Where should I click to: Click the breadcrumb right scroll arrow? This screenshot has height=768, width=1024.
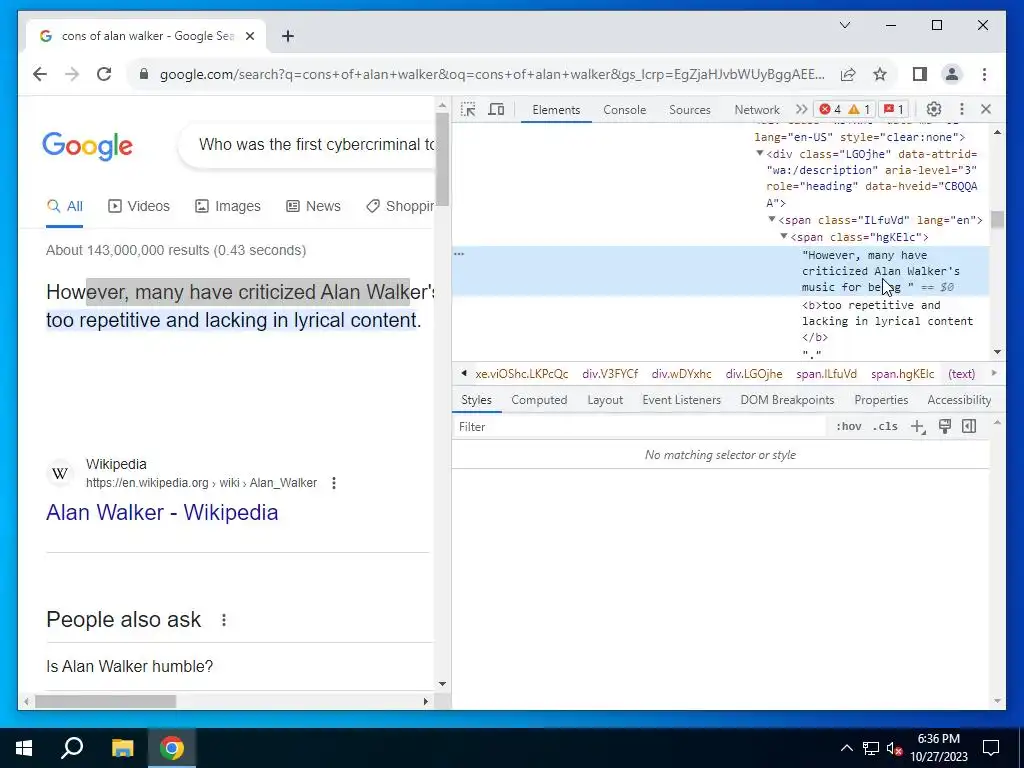(994, 374)
